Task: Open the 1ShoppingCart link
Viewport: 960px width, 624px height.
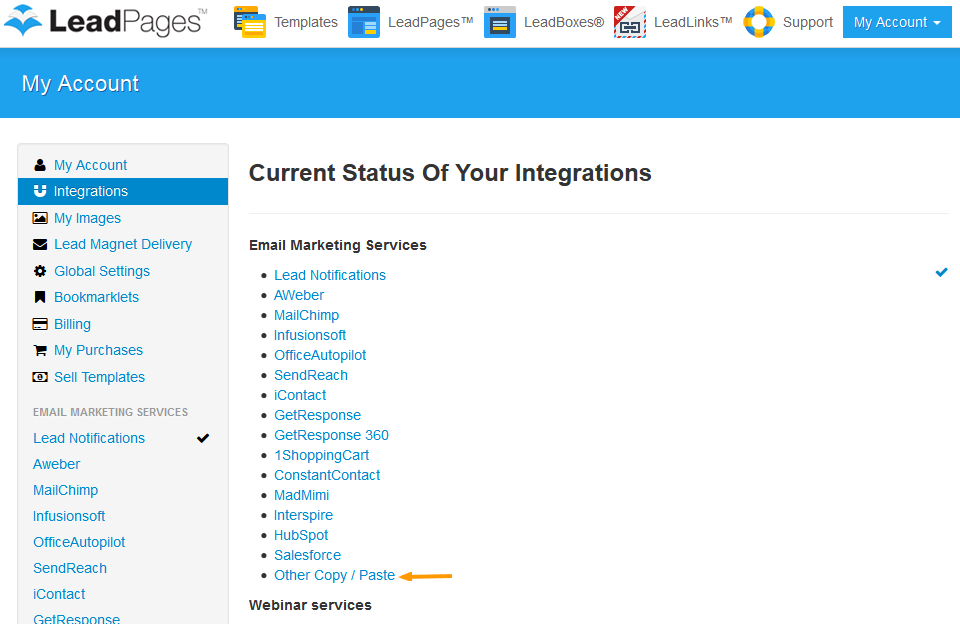Action: pos(321,455)
